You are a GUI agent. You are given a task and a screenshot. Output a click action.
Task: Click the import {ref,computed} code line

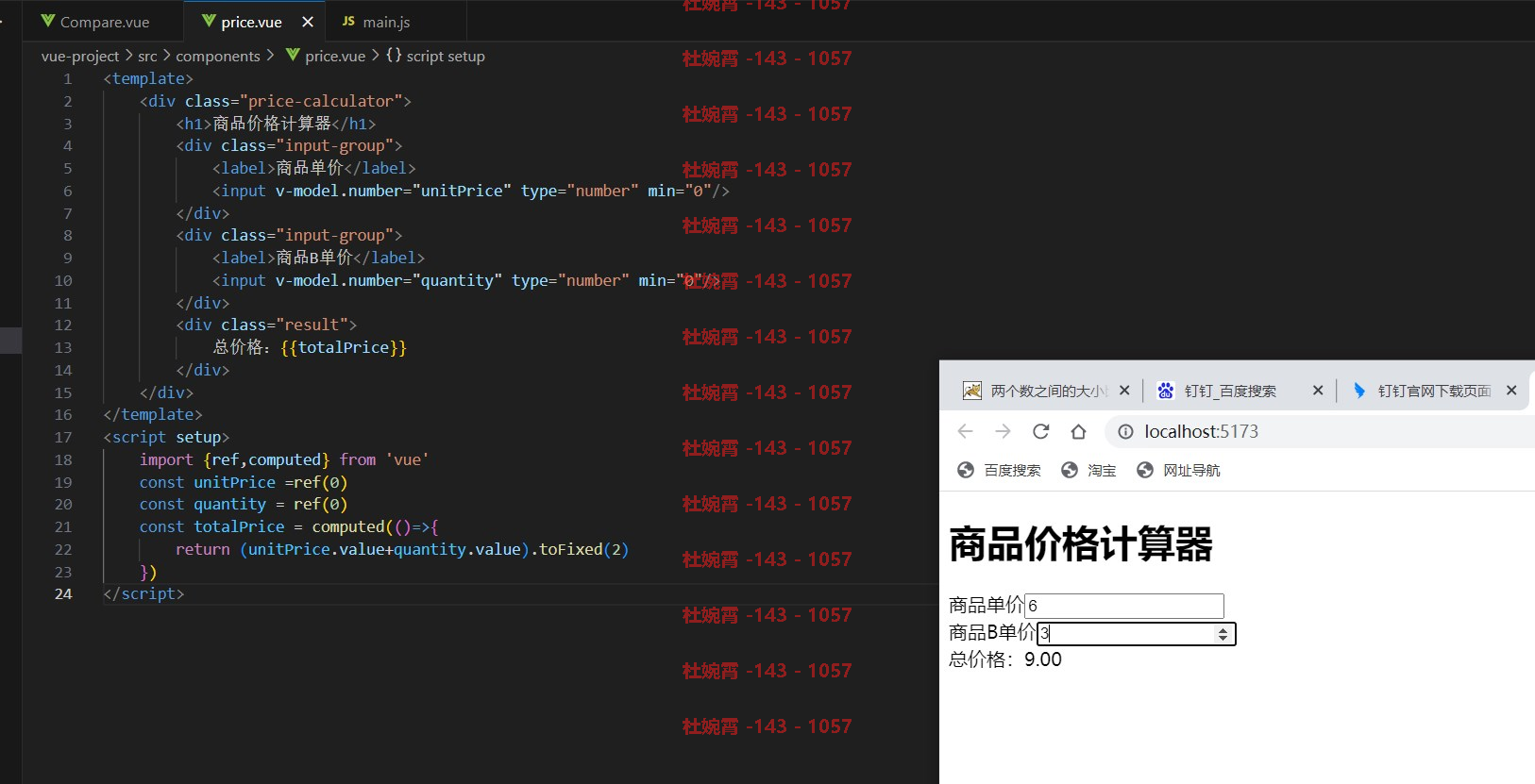(284, 459)
